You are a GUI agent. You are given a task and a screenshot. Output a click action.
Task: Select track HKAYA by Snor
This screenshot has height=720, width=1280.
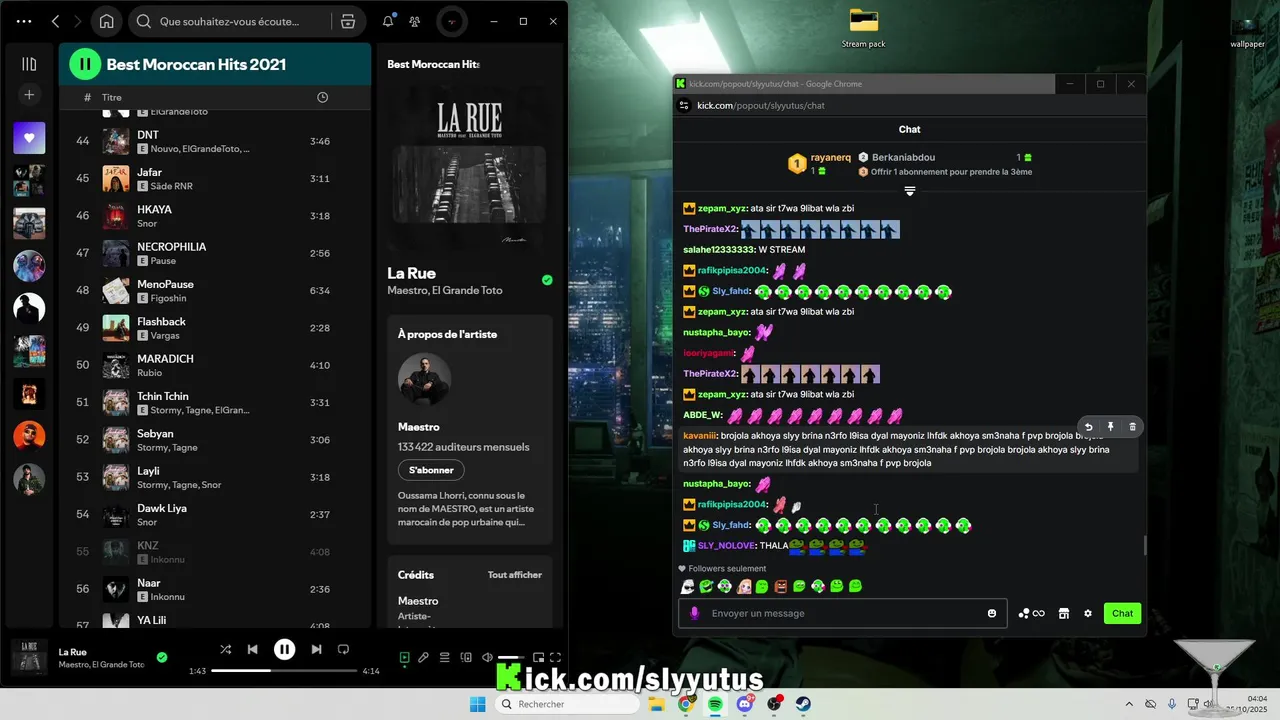click(213, 216)
